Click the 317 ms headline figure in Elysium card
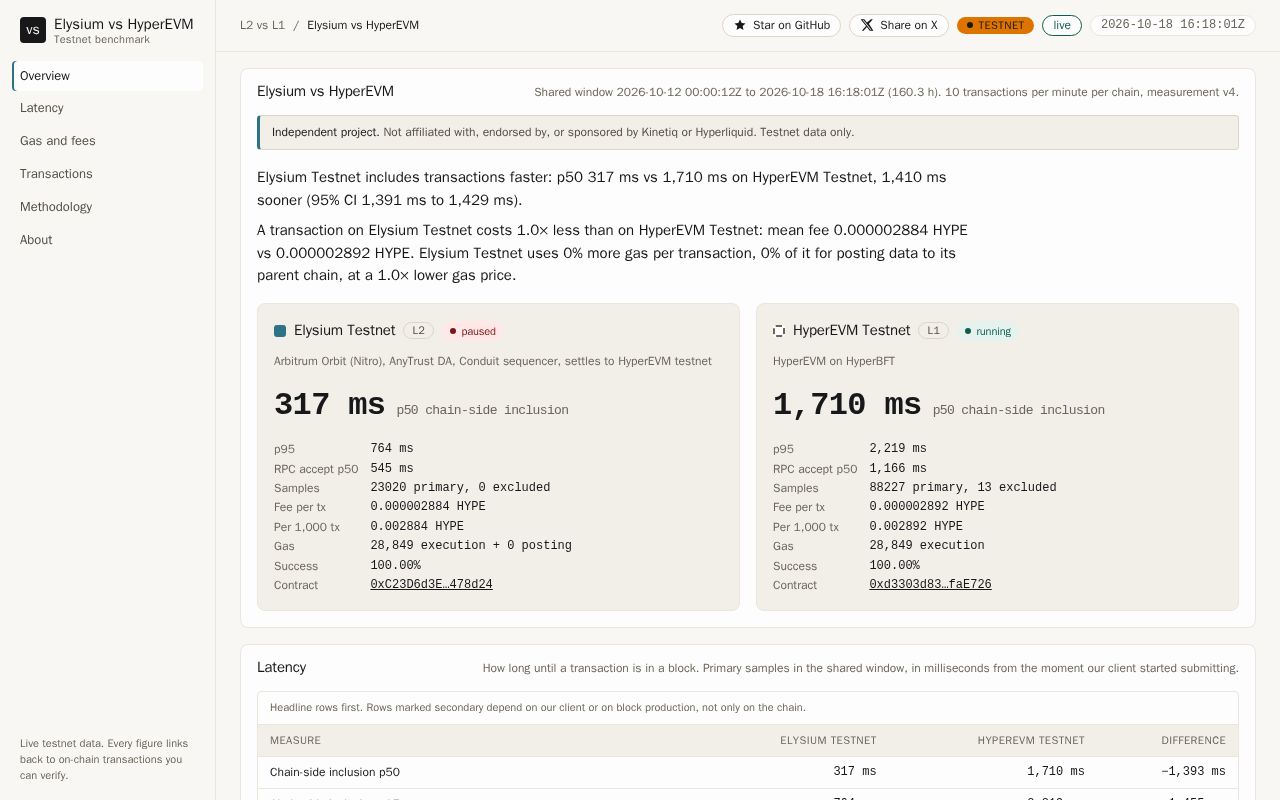This screenshot has width=1280, height=800. tap(329, 405)
